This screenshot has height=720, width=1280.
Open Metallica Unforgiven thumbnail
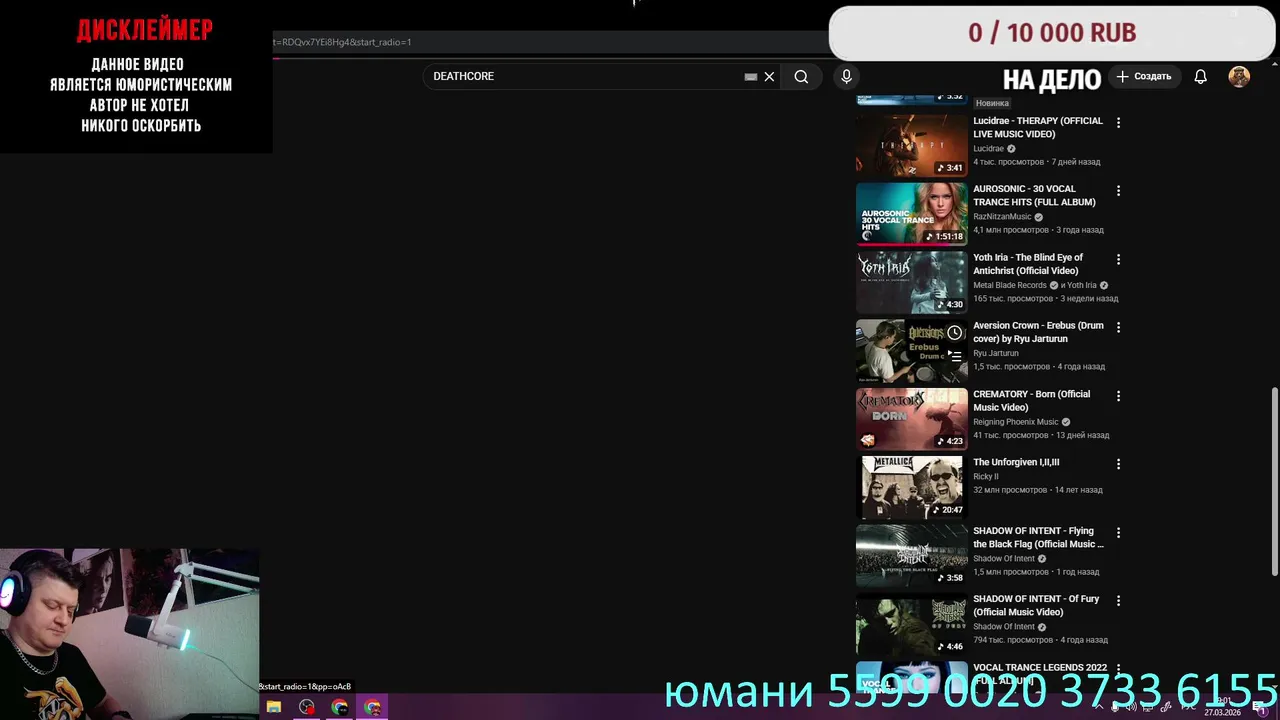[912, 487]
